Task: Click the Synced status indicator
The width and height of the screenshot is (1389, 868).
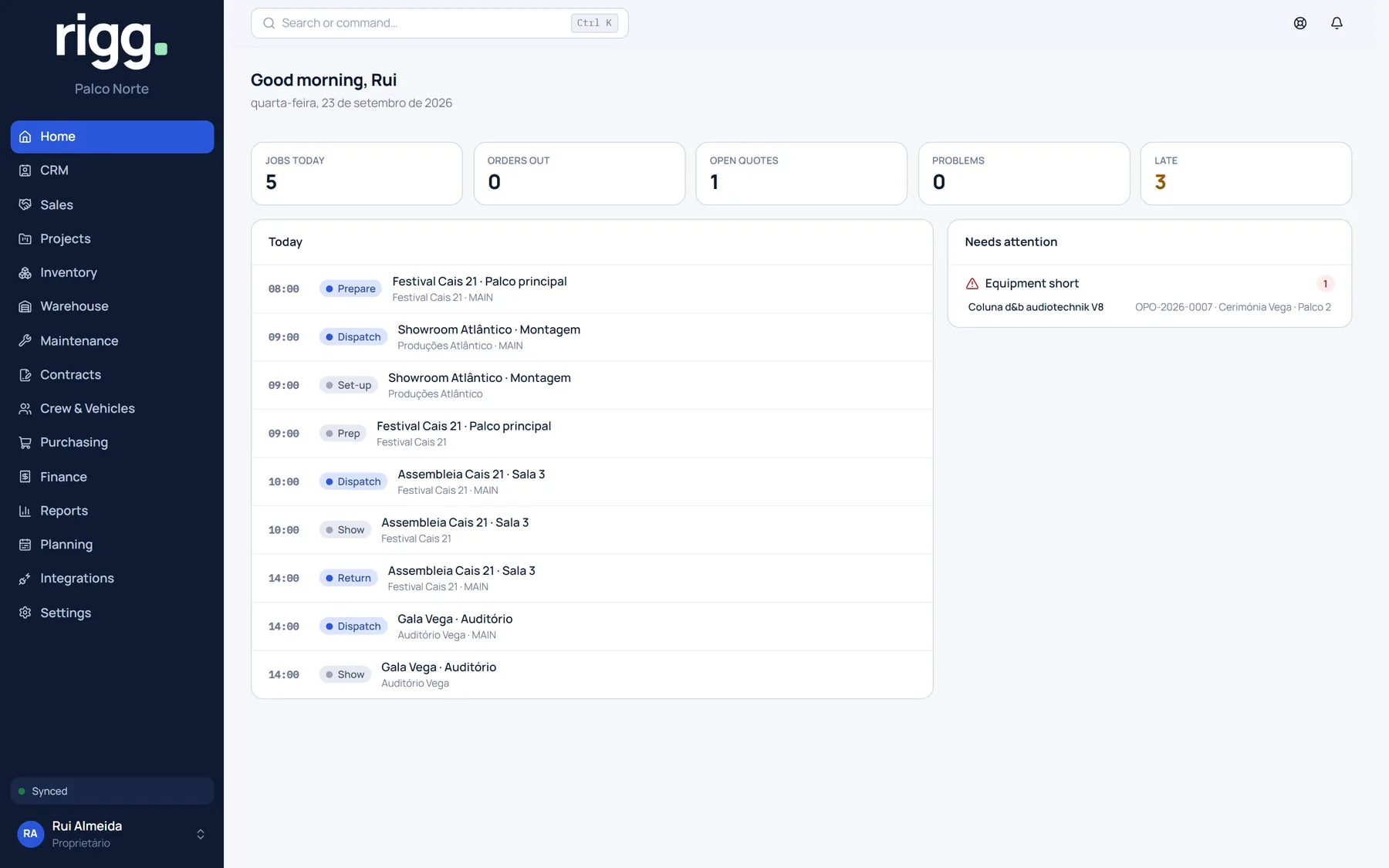Action: (x=112, y=791)
